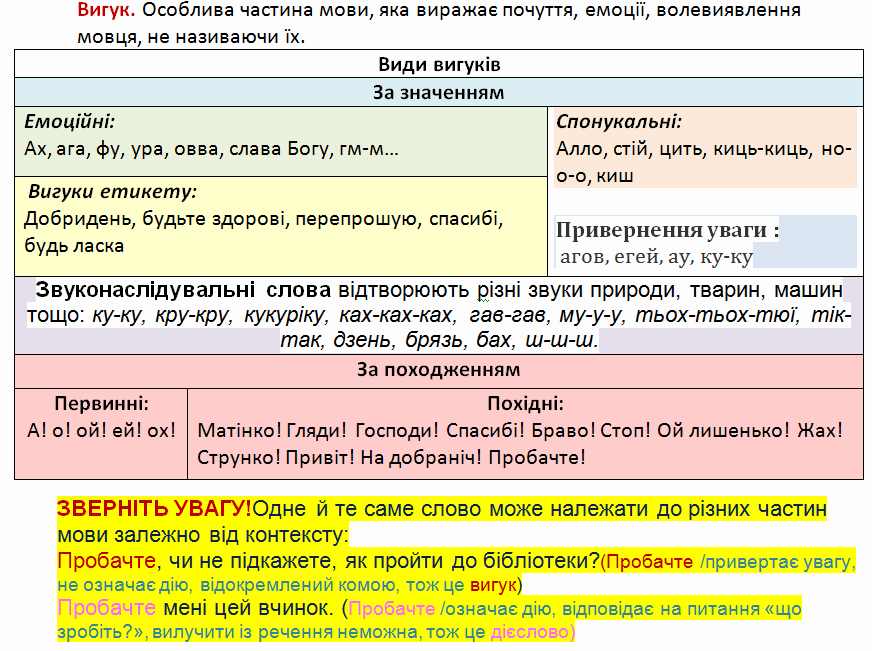This screenshot has width=872, height=651.
Task: Click the examples "А! о! ой! ей! ох!"
Action: pos(101,430)
